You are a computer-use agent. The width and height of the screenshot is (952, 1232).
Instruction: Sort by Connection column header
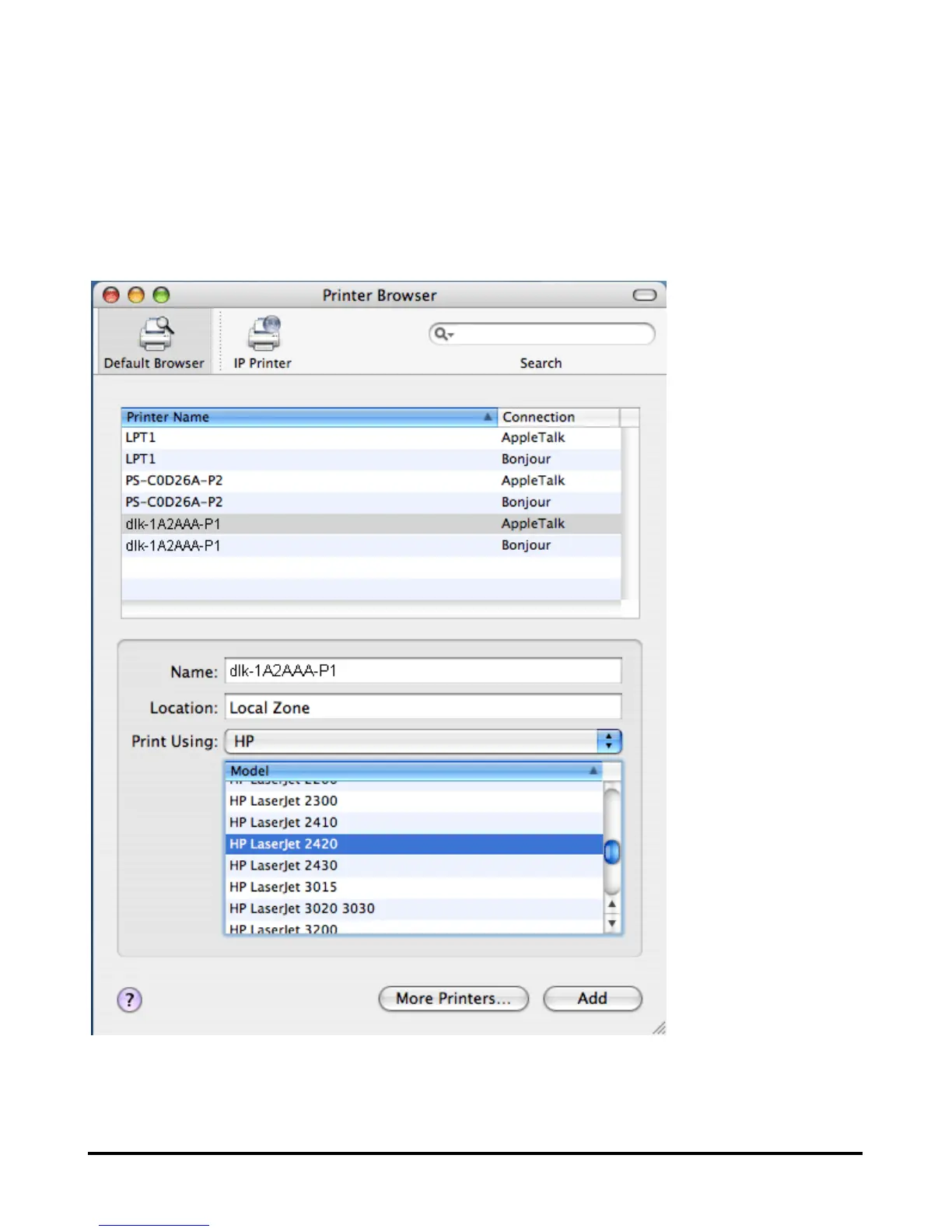[x=558, y=417]
